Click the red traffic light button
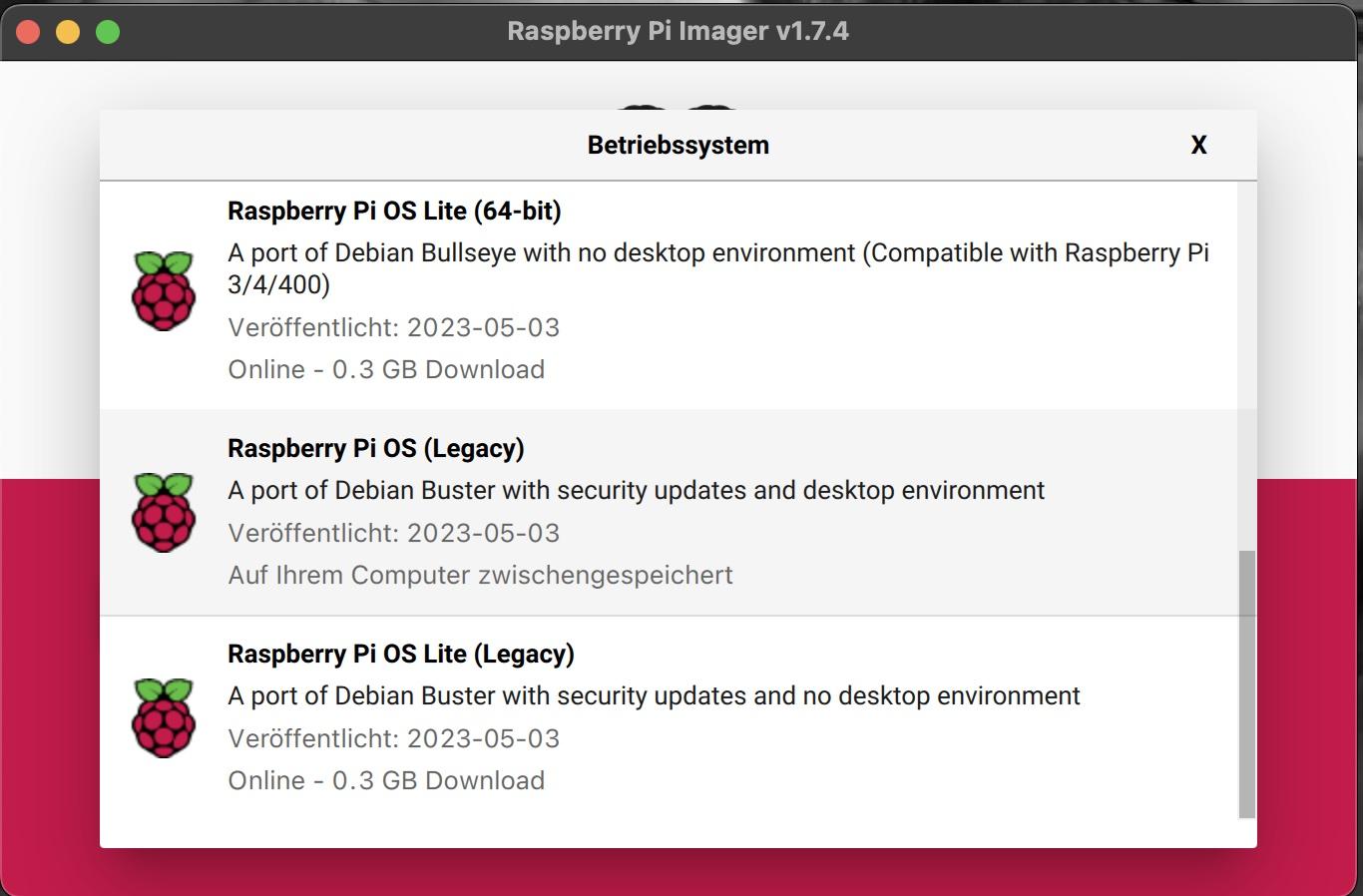Viewport: 1363px width, 896px height. point(28,30)
